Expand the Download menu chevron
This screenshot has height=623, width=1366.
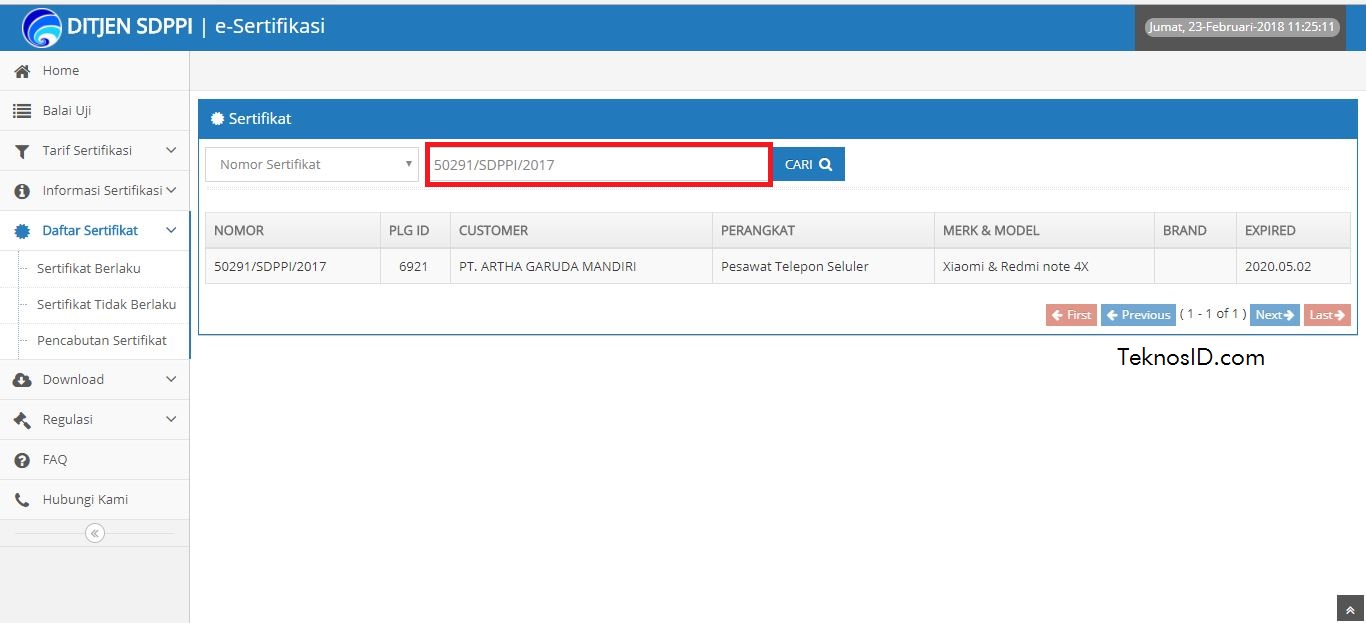171,379
